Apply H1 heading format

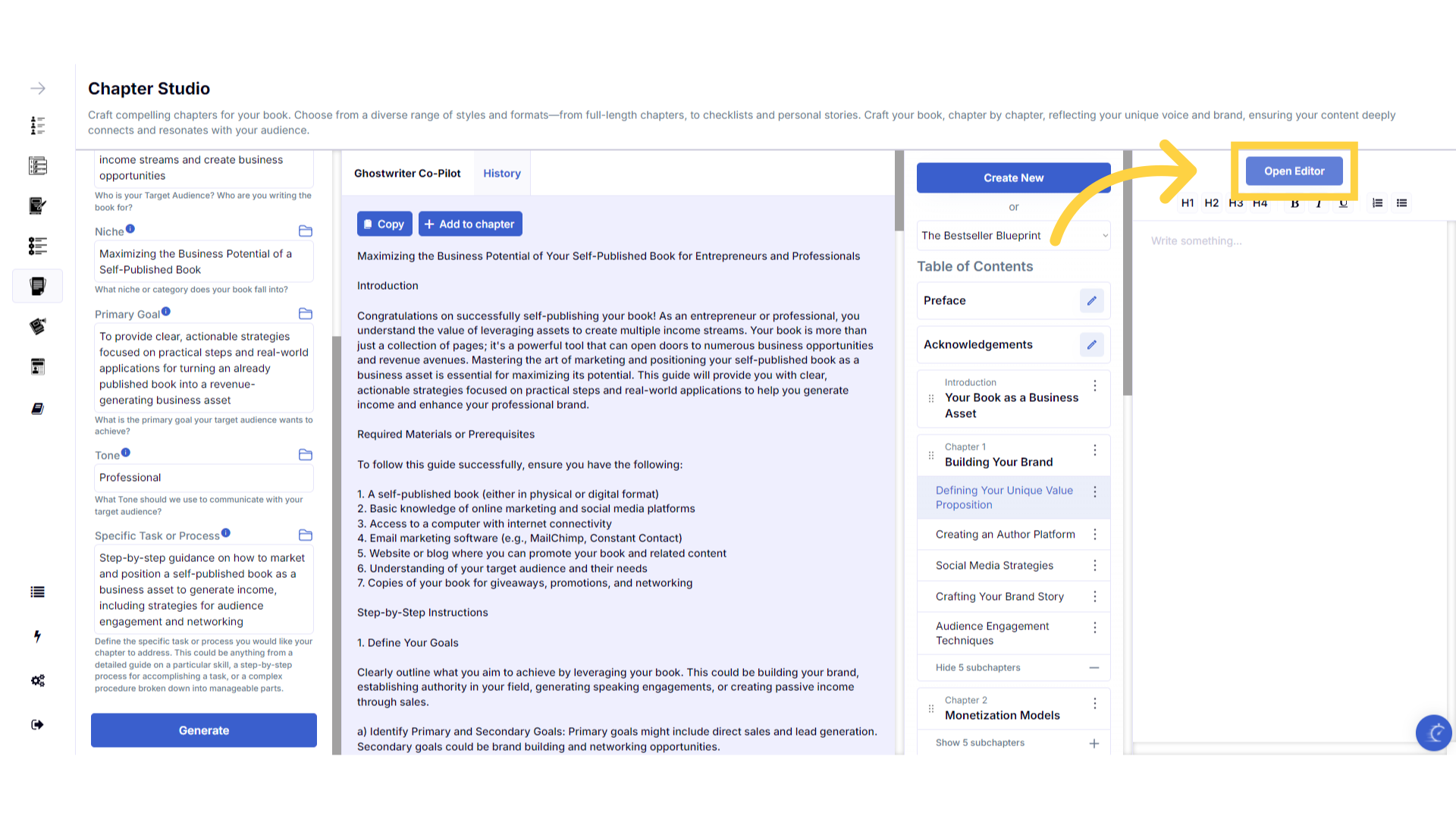coord(1188,203)
